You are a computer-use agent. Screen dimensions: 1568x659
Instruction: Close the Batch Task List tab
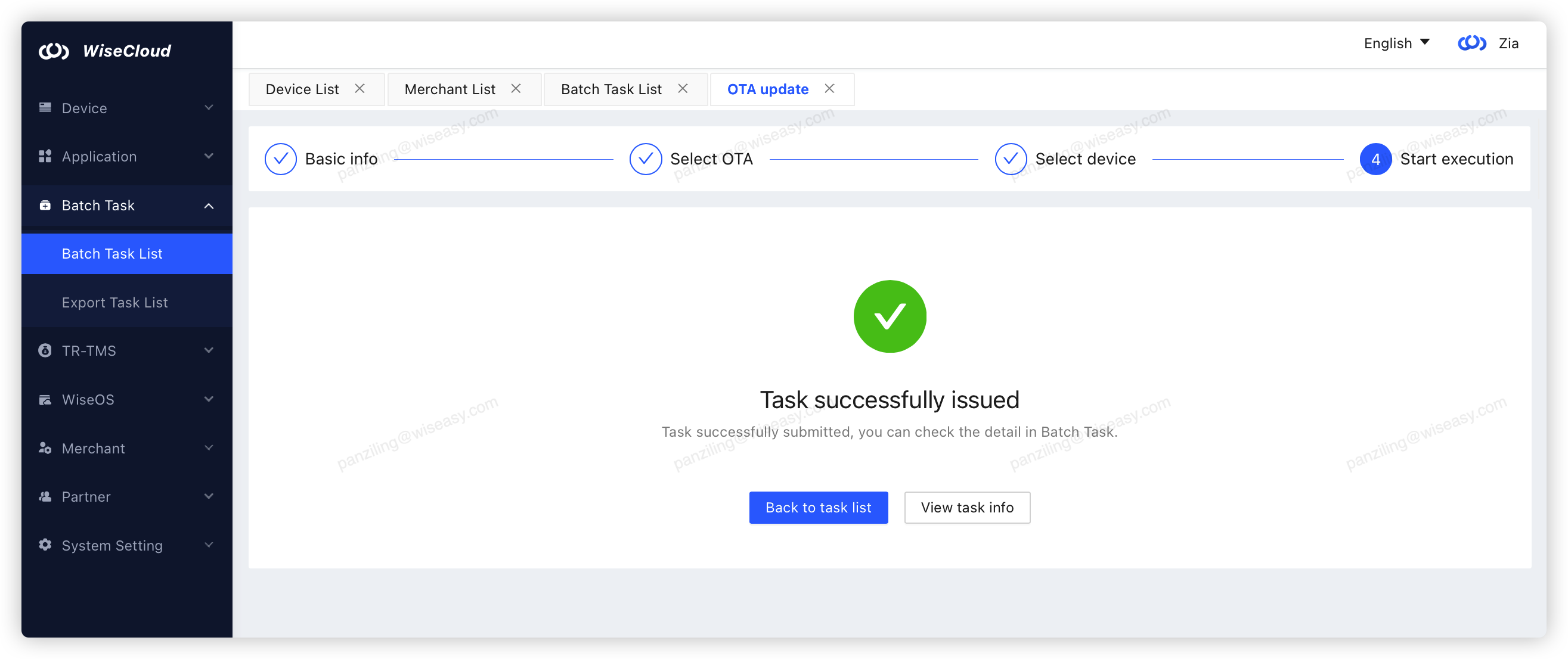683,89
